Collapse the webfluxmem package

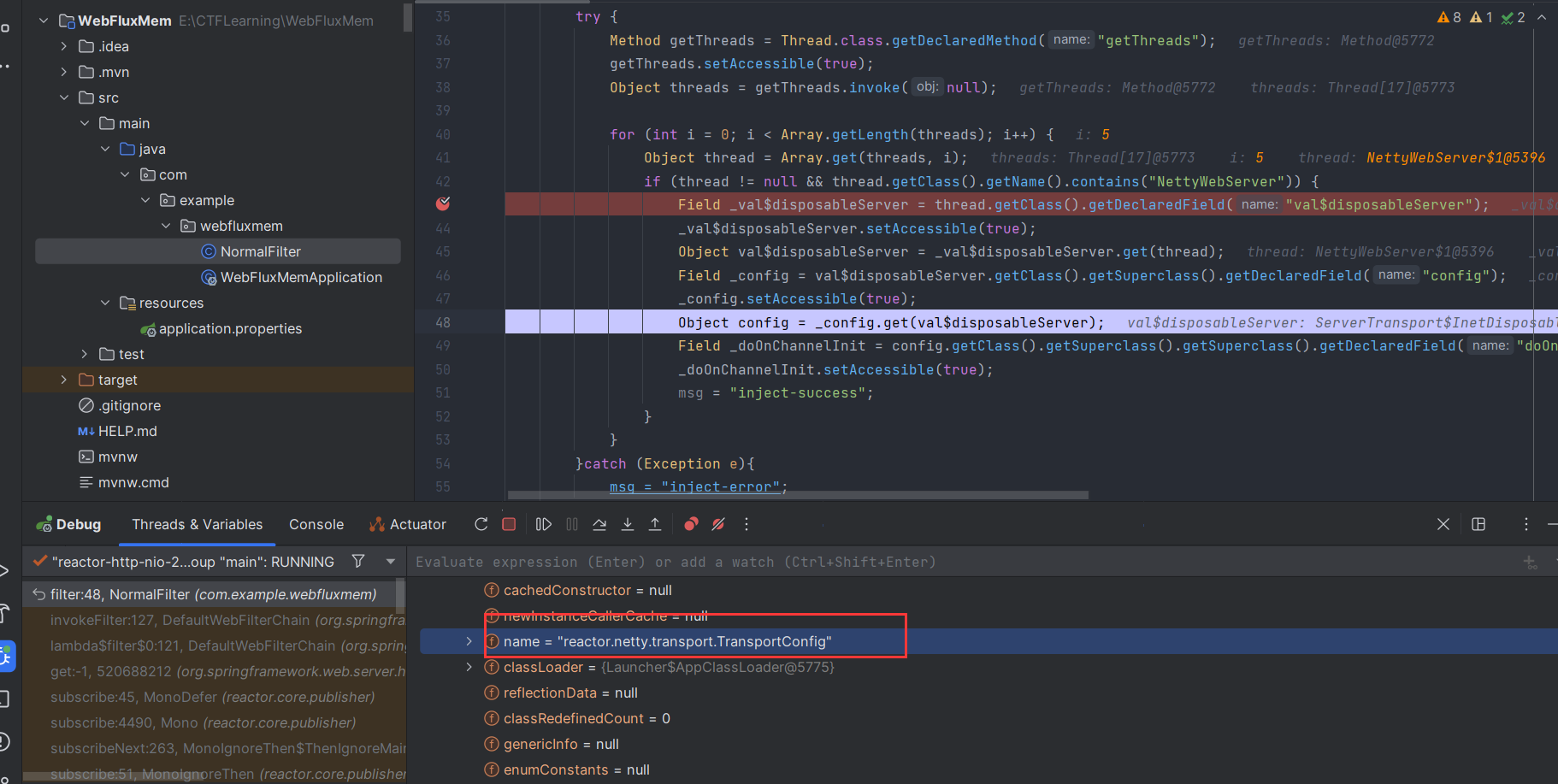166,226
